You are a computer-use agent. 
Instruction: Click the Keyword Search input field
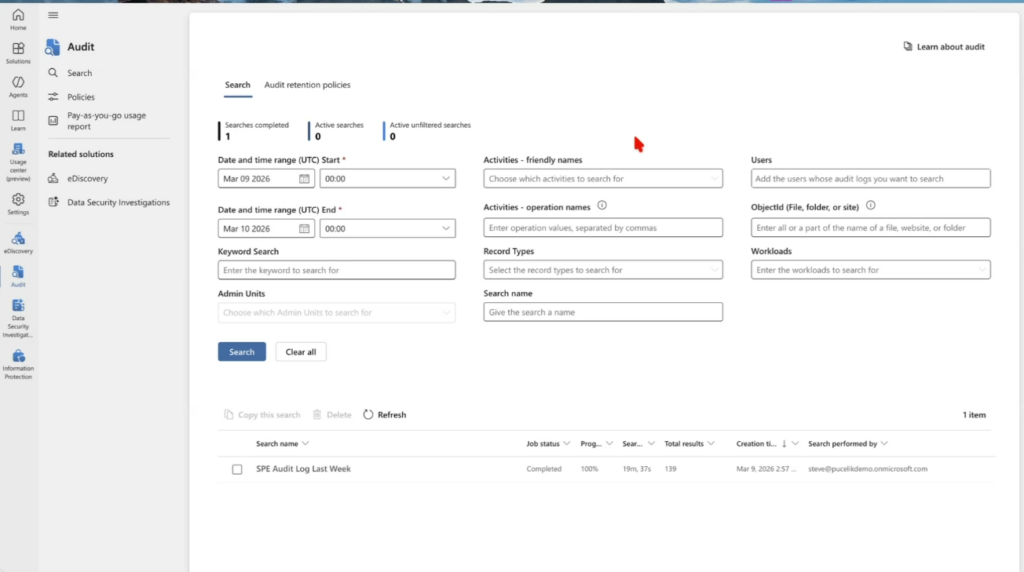coord(336,270)
